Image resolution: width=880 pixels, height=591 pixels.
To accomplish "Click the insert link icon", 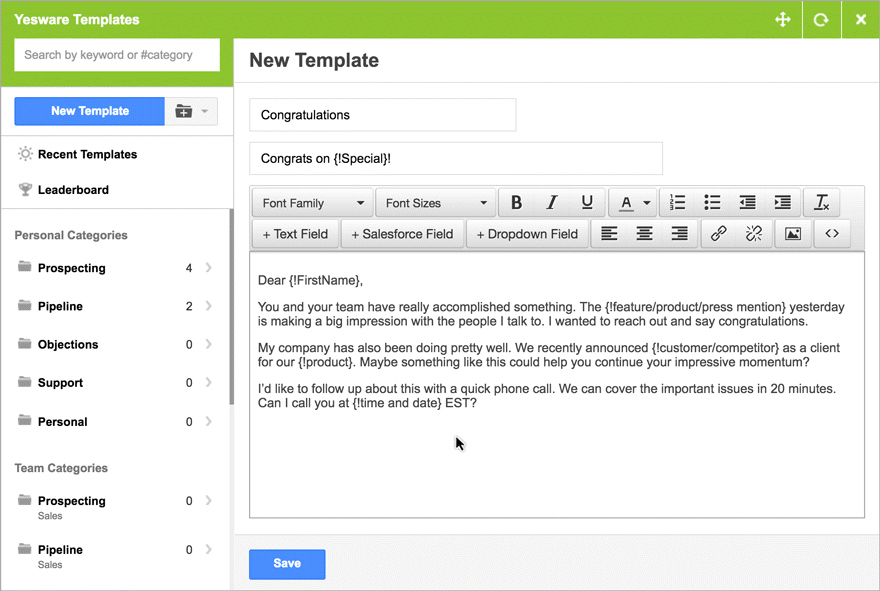I will pos(718,234).
